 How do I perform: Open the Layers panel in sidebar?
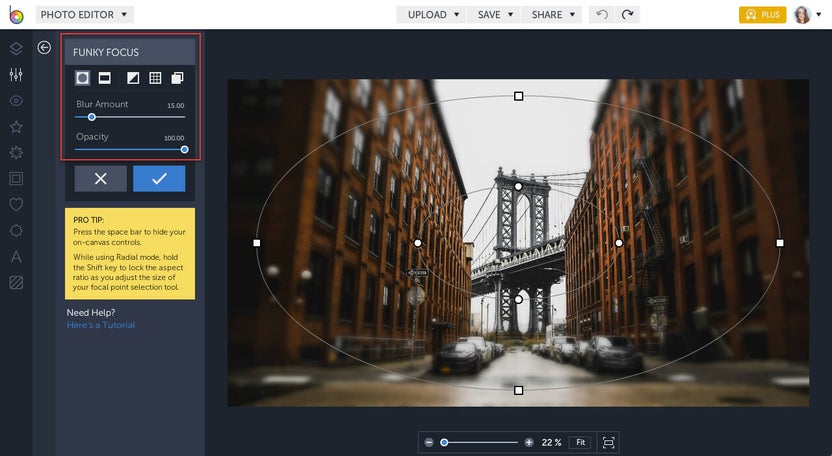click(16, 48)
